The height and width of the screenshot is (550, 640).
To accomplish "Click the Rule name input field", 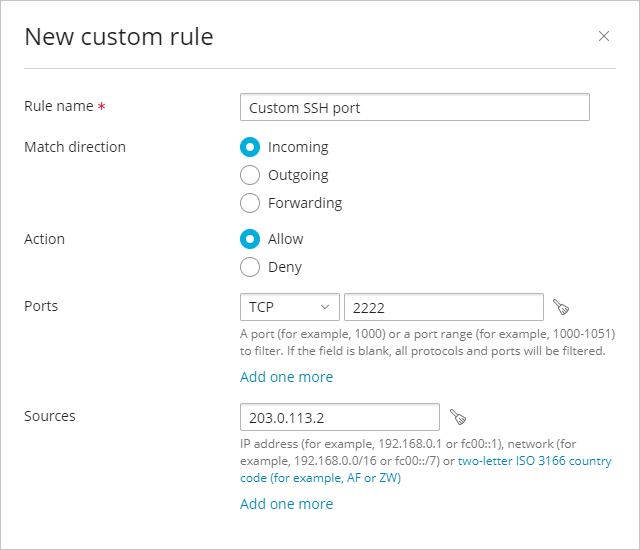I will click(x=415, y=107).
